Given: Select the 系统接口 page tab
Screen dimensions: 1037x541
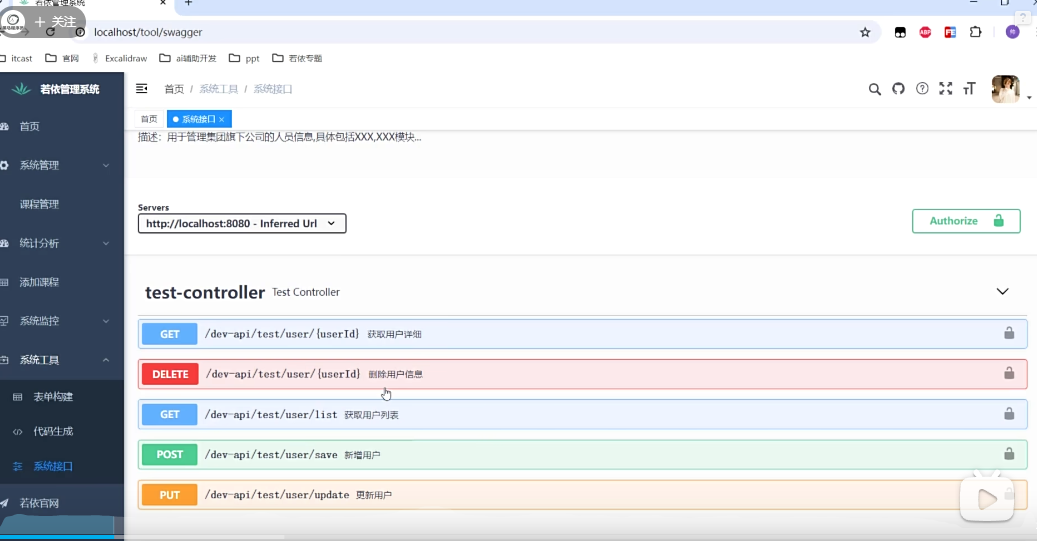Looking at the screenshot, I should click(198, 119).
